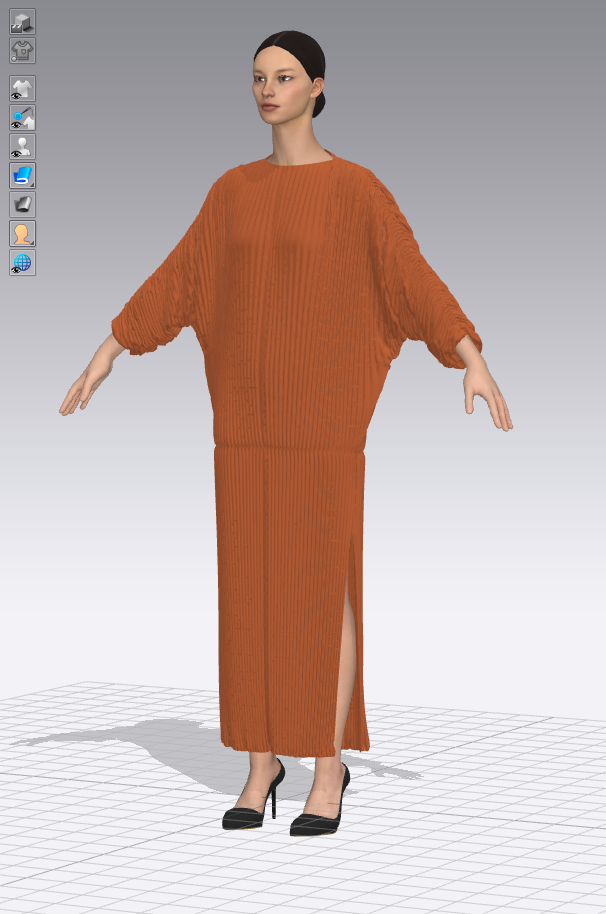Open the orange avatar skin render dropdown
606x914 pixels.
[22, 234]
